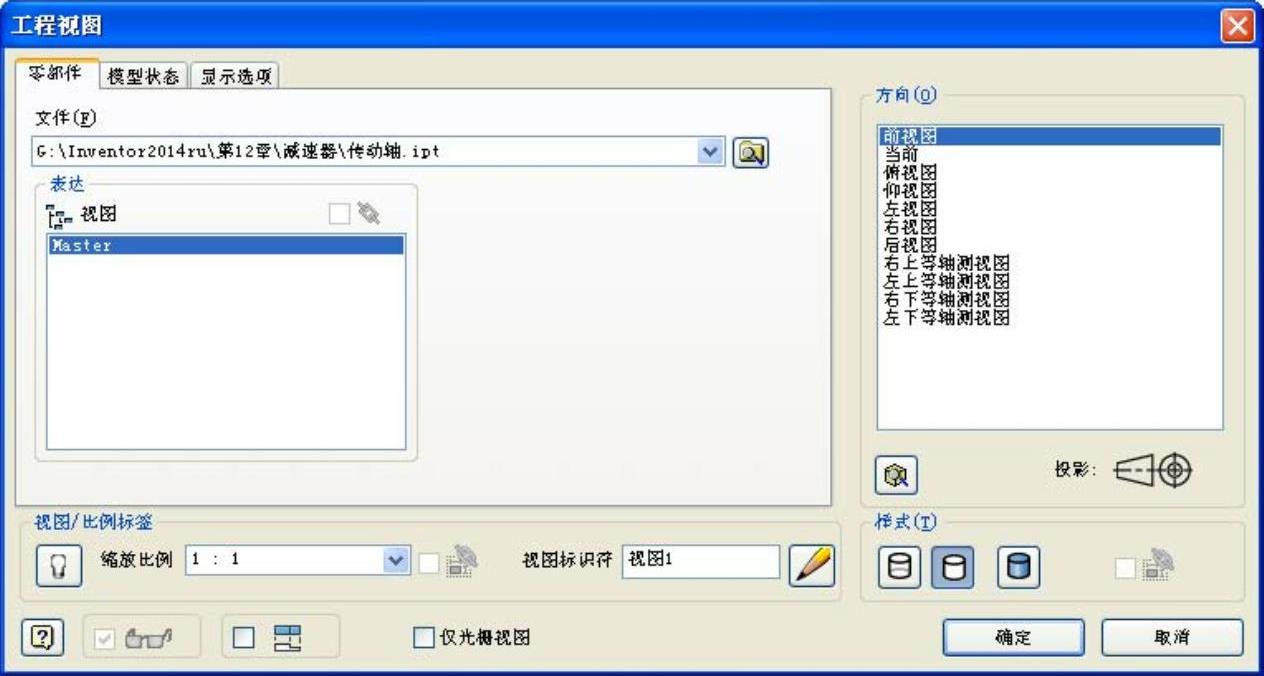Open the help question mark icon
Screen dimensions: 1264x676
pyautogui.click(x=41, y=636)
